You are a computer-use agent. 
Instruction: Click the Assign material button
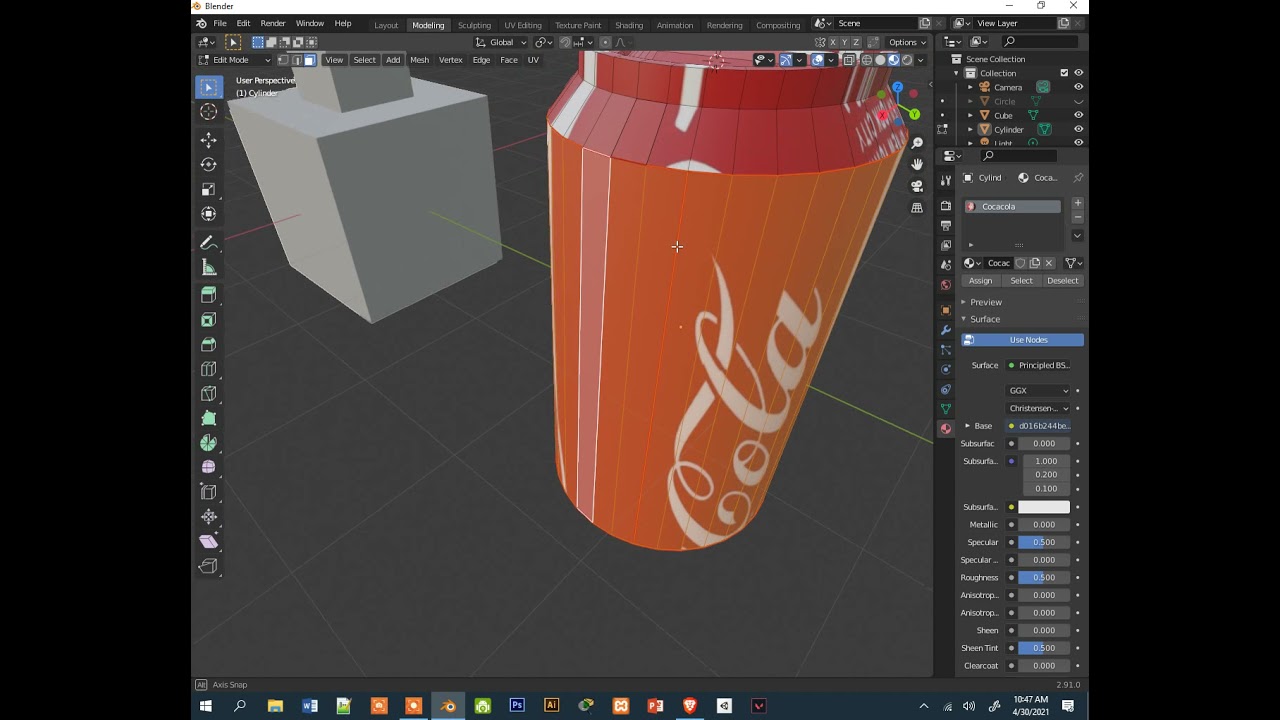pos(980,281)
